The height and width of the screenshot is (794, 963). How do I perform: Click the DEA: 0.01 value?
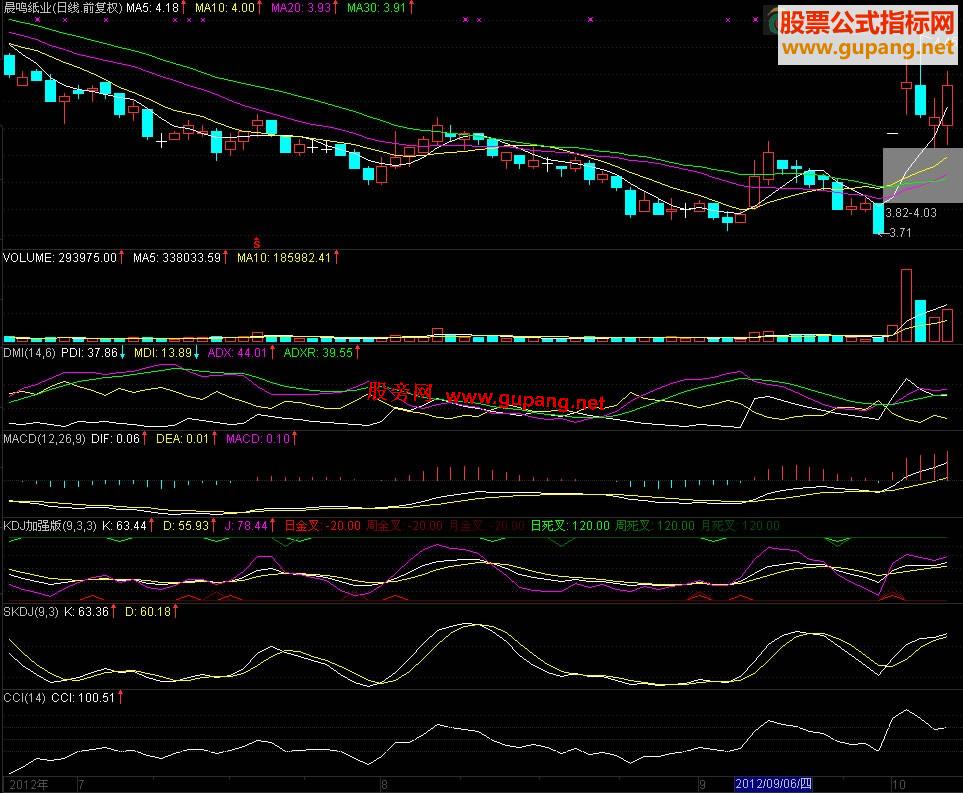(x=182, y=439)
